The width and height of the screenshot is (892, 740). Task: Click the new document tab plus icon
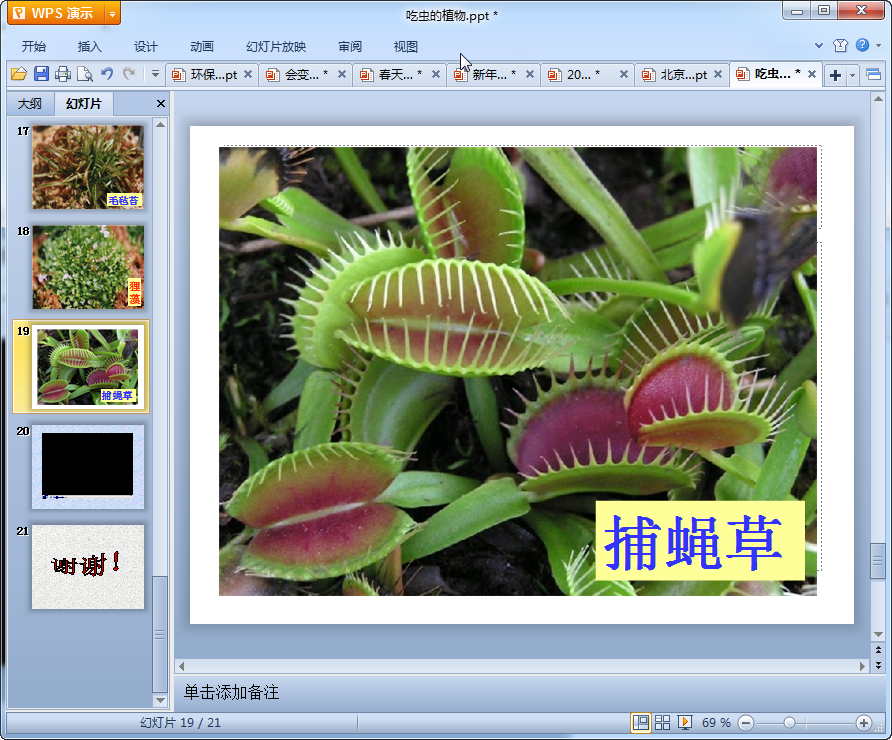pyautogui.click(x=835, y=75)
